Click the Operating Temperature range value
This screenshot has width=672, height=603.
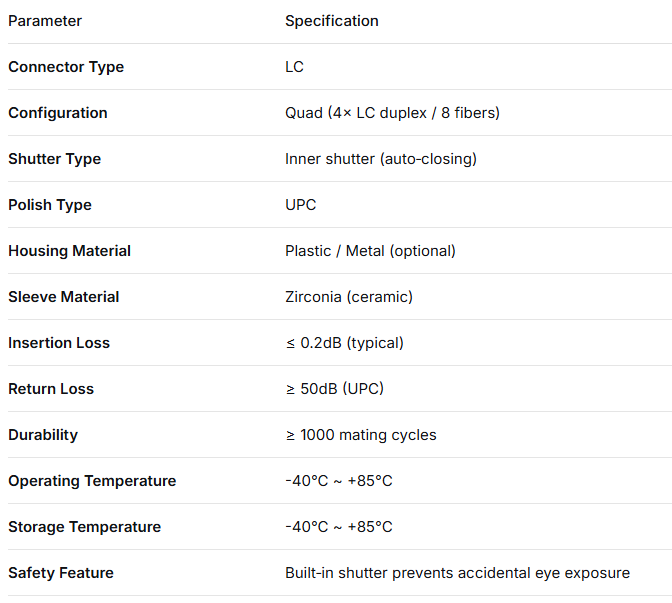click(x=338, y=481)
